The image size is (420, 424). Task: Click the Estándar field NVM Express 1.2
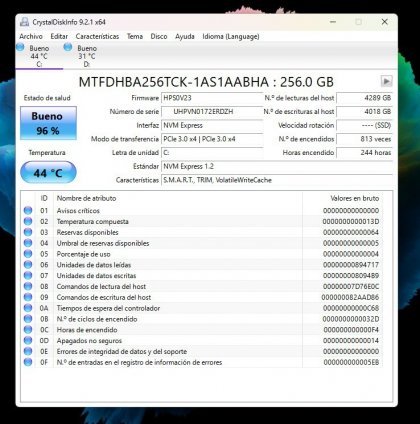coord(277,166)
